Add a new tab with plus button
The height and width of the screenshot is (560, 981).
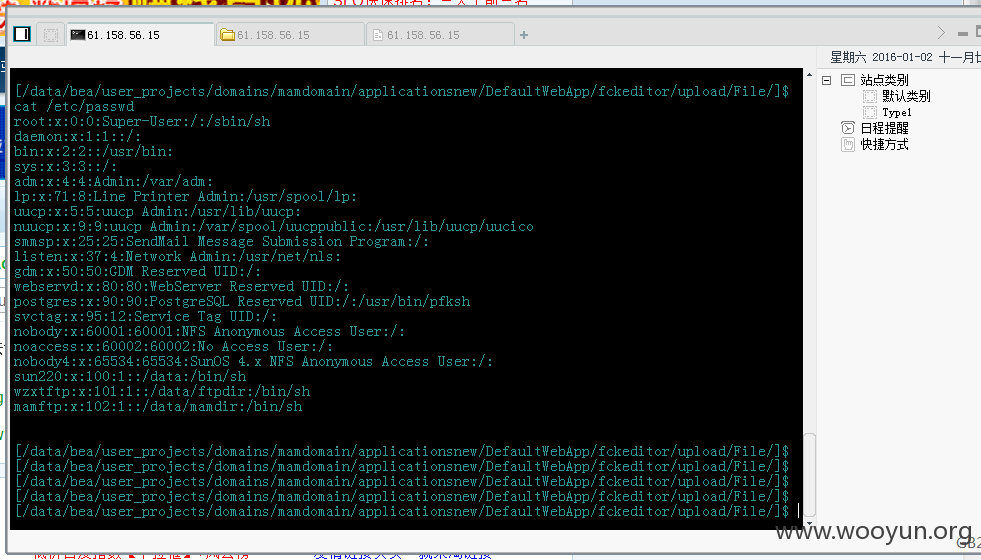[524, 35]
